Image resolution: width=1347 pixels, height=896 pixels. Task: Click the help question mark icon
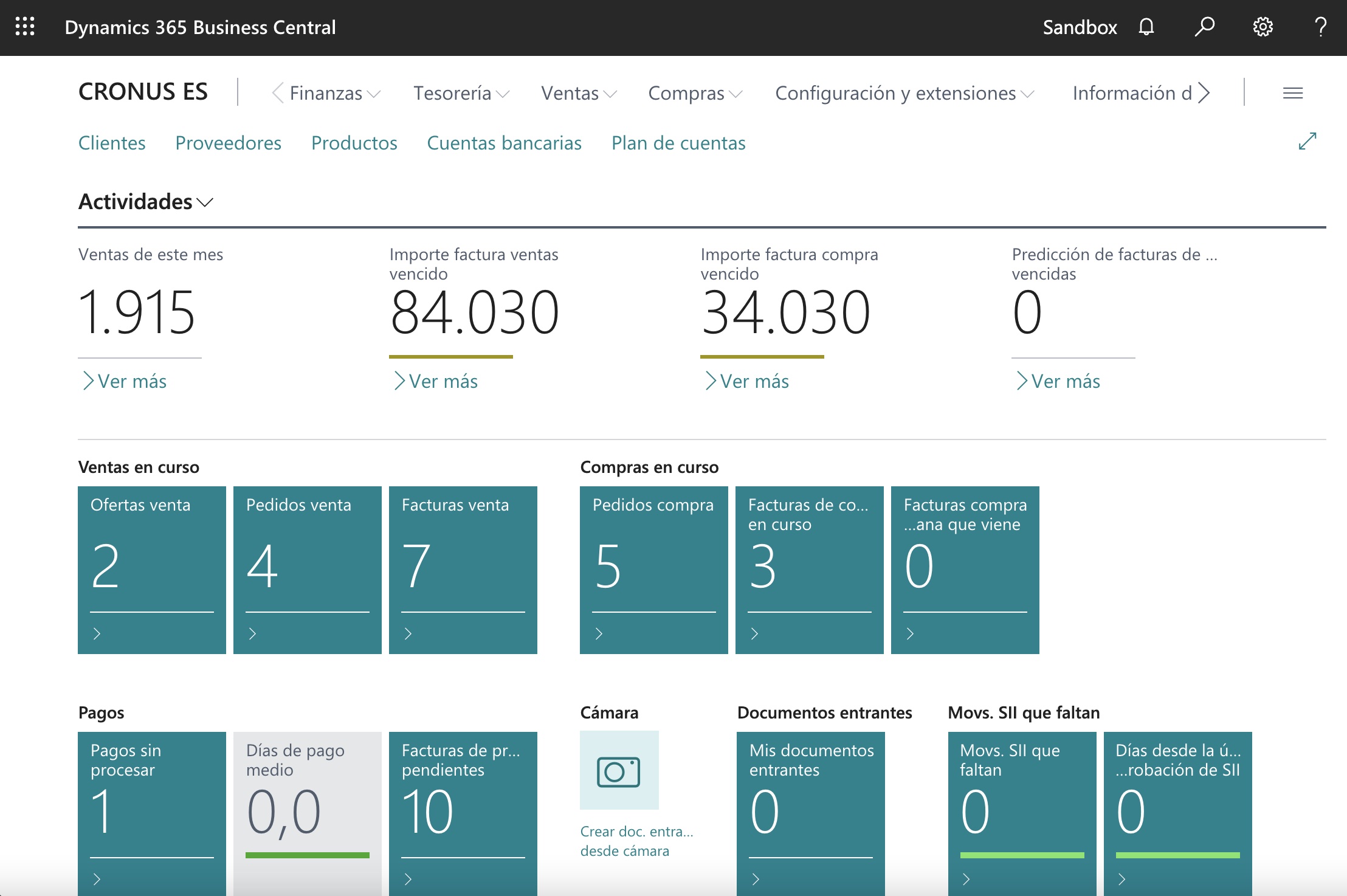(1320, 27)
